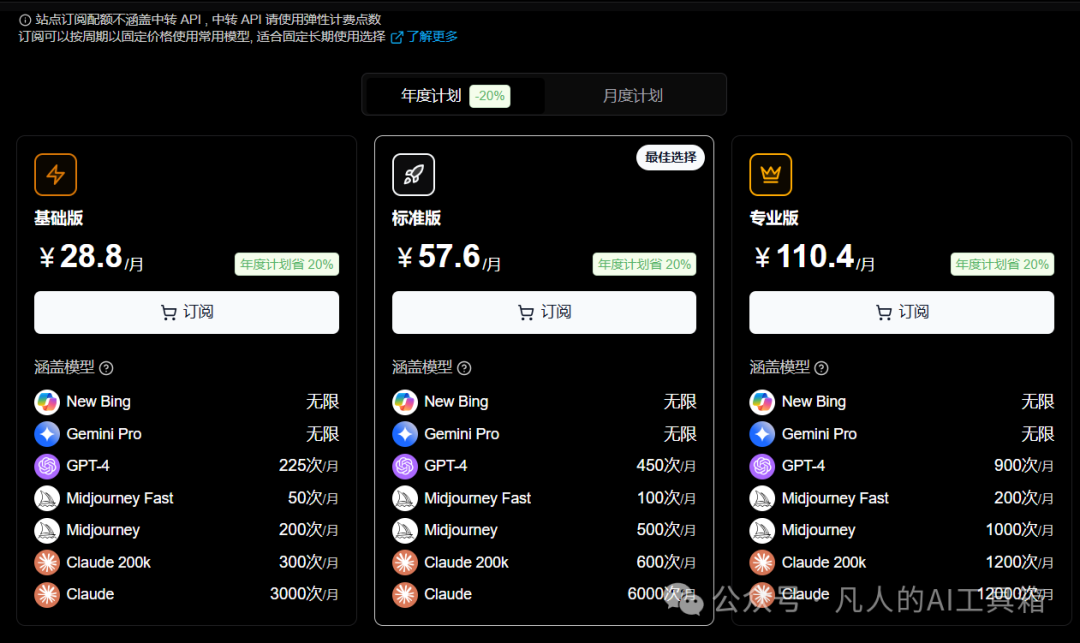Viewport: 1080px width, 643px height.
Task: Switch to the 月度计划 tab
Action: pyautogui.click(x=632, y=96)
